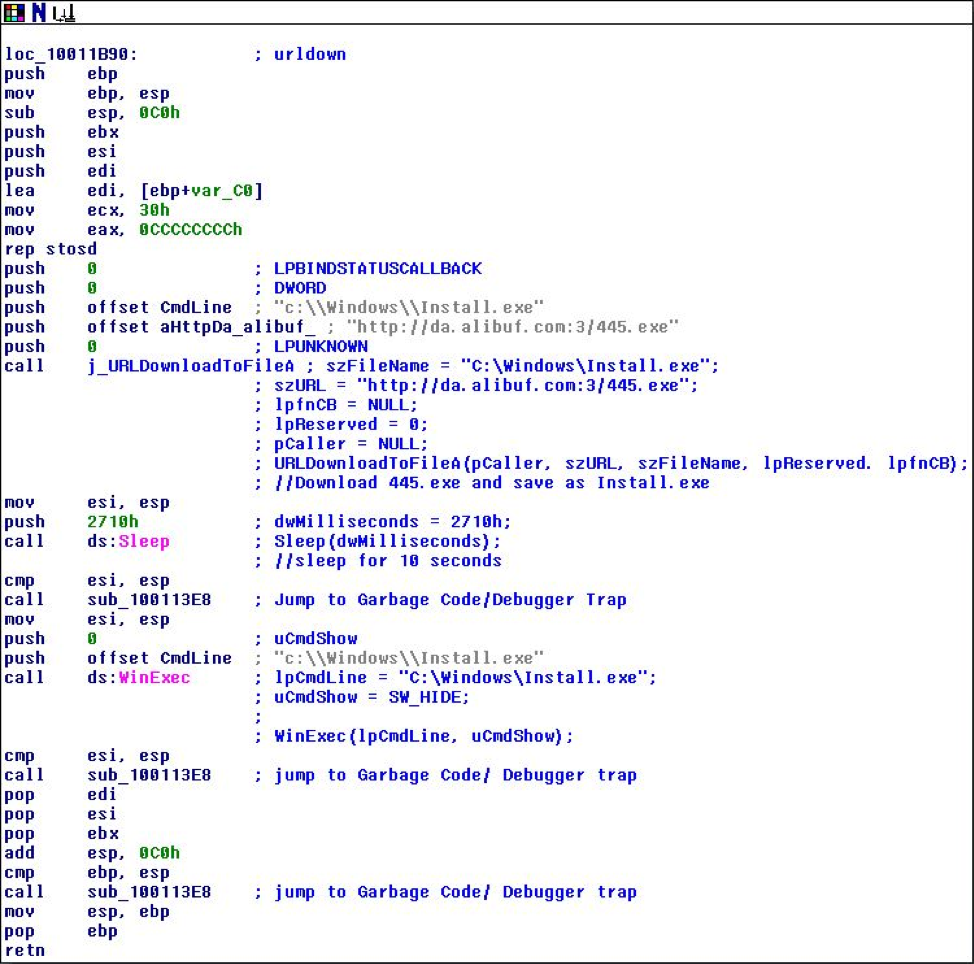
Task: Click the 'rep stosd' instruction
Action: click(50, 249)
